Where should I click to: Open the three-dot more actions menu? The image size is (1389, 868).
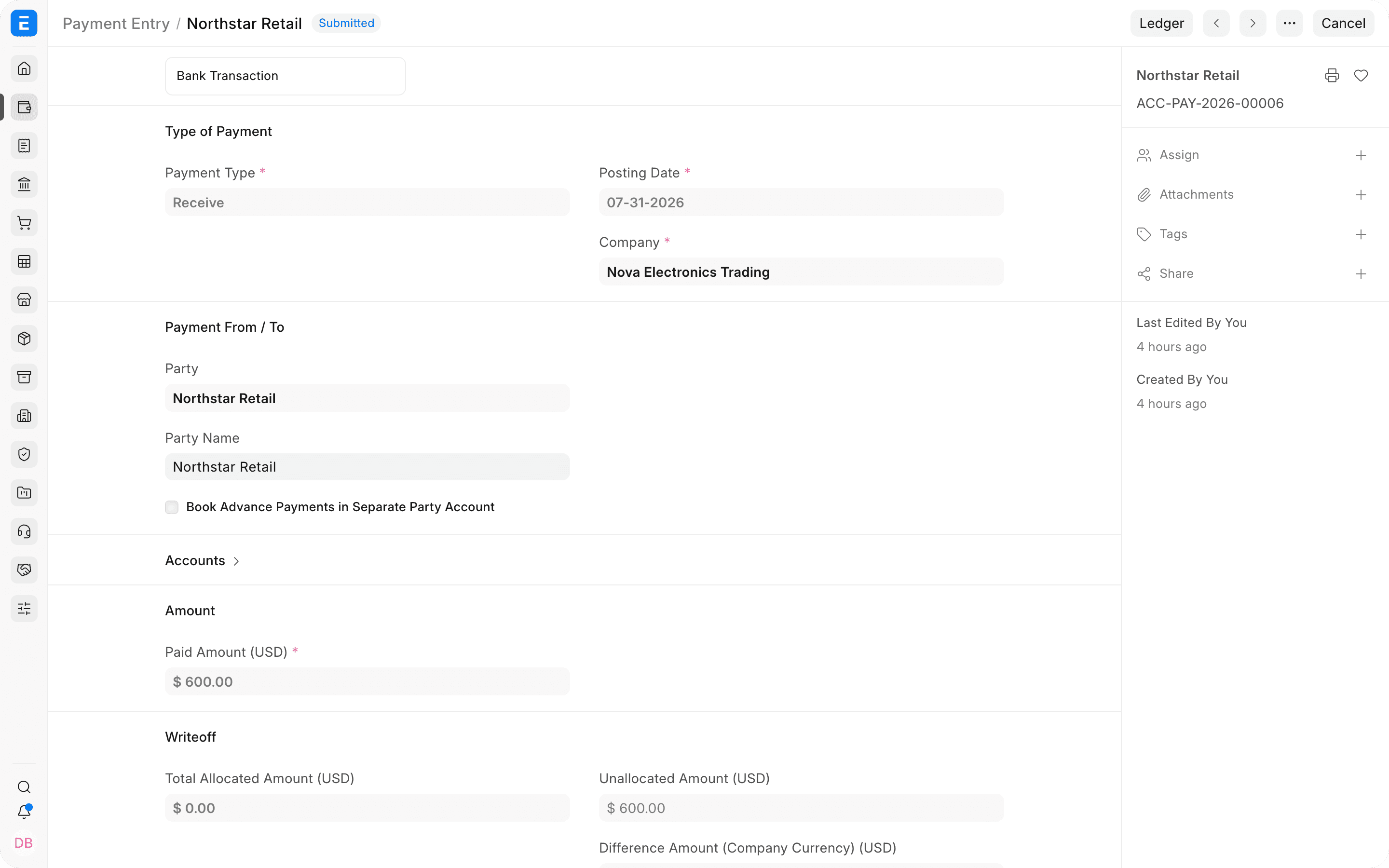(1289, 23)
